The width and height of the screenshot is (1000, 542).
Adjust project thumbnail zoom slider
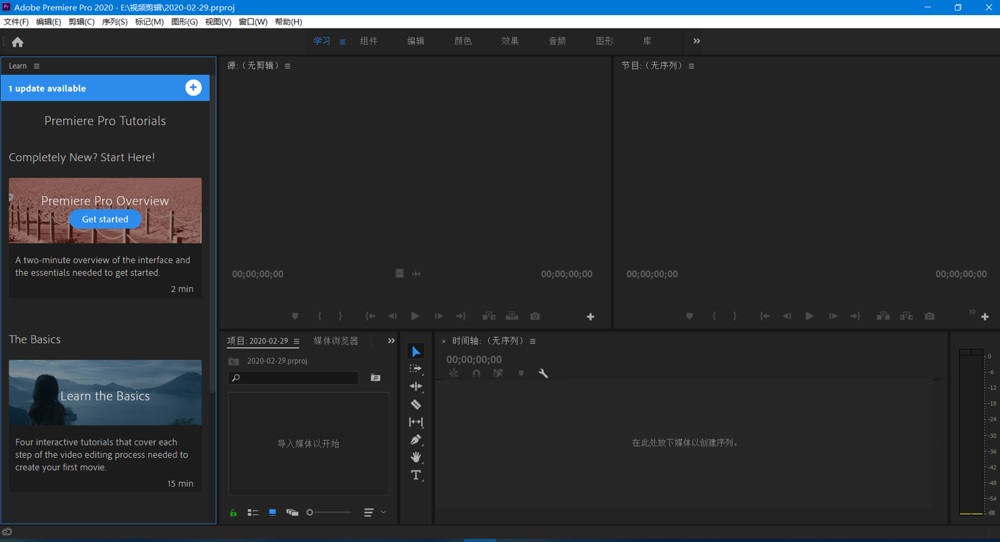click(x=329, y=513)
